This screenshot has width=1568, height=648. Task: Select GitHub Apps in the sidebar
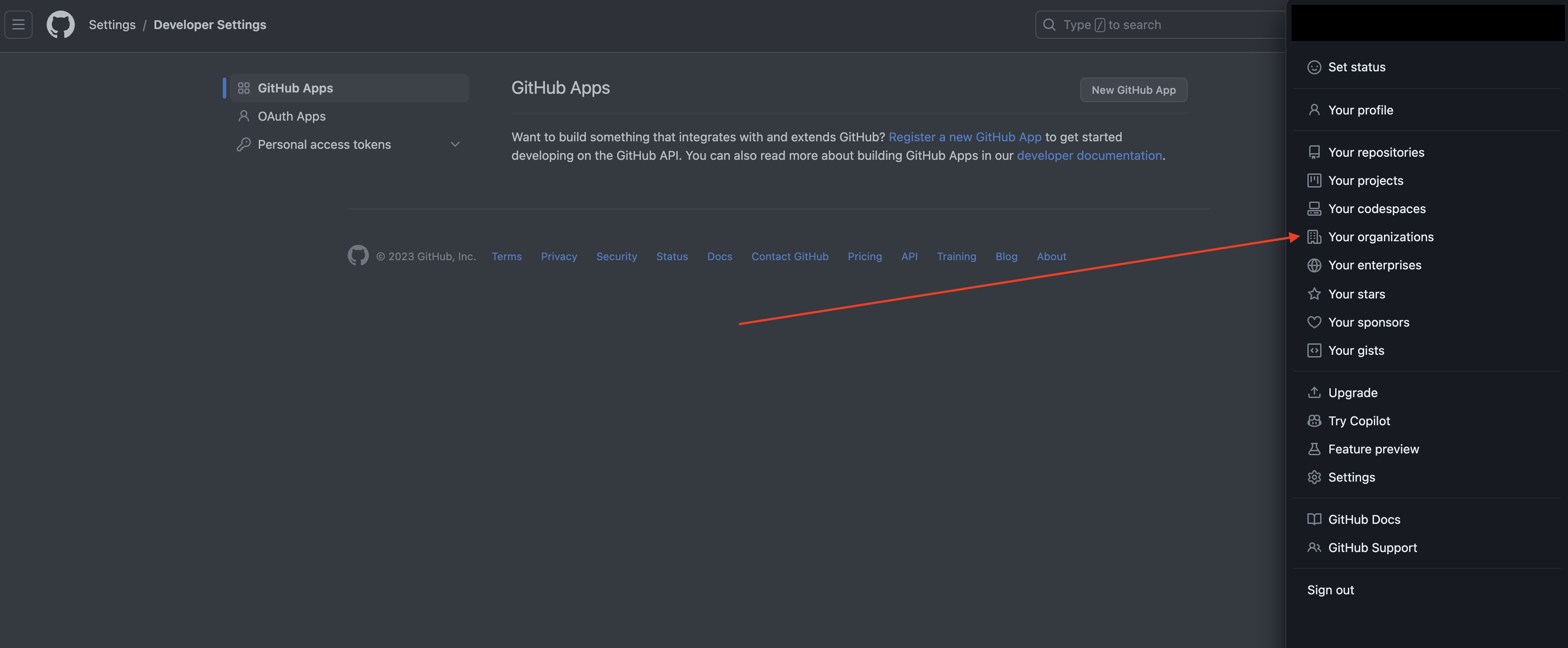[295, 88]
